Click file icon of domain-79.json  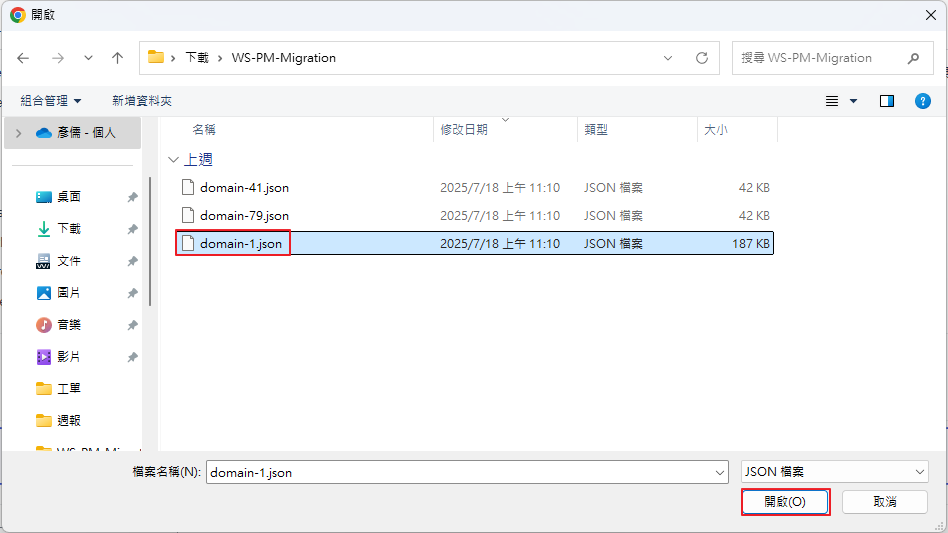188,215
